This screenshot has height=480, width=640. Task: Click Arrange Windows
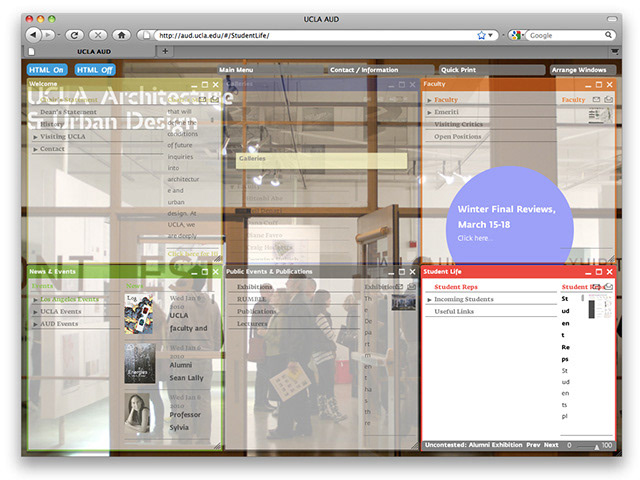pos(582,70)
